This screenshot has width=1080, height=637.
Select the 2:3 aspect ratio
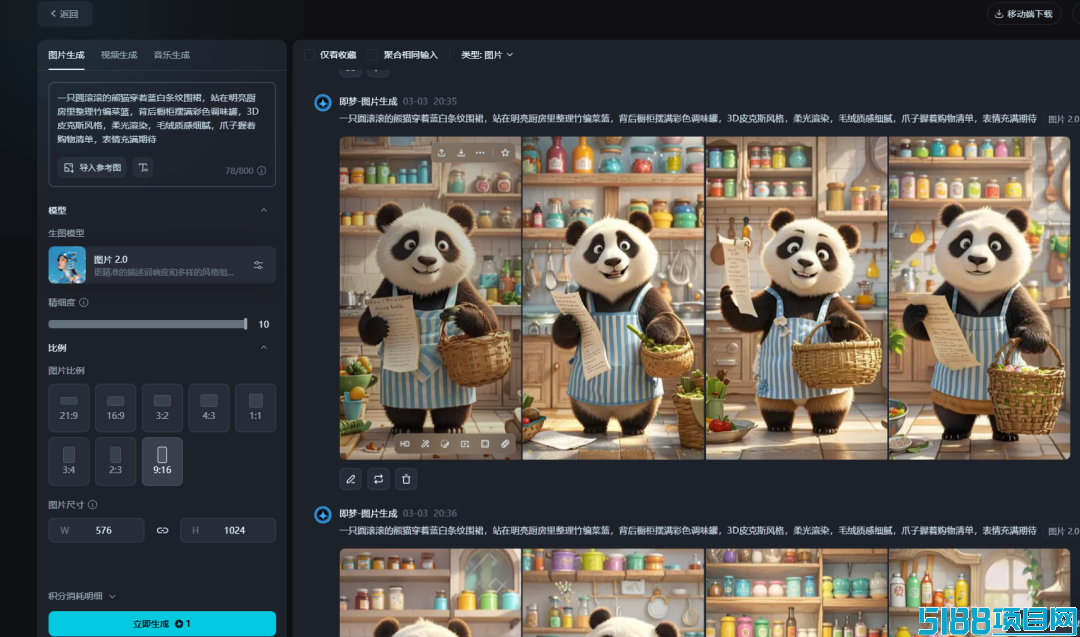116,461
